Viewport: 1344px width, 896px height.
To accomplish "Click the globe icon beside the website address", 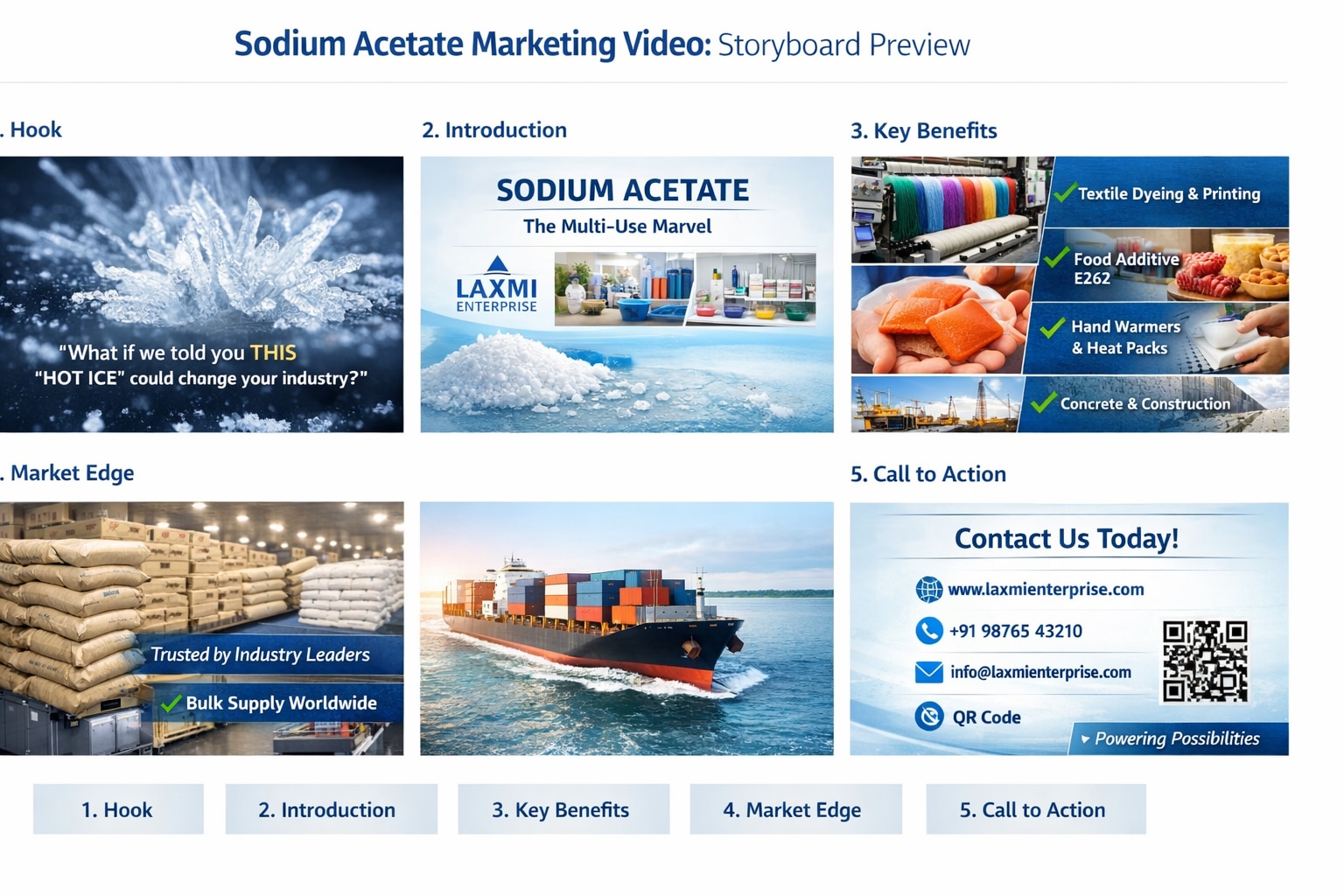I will [928, 590].
